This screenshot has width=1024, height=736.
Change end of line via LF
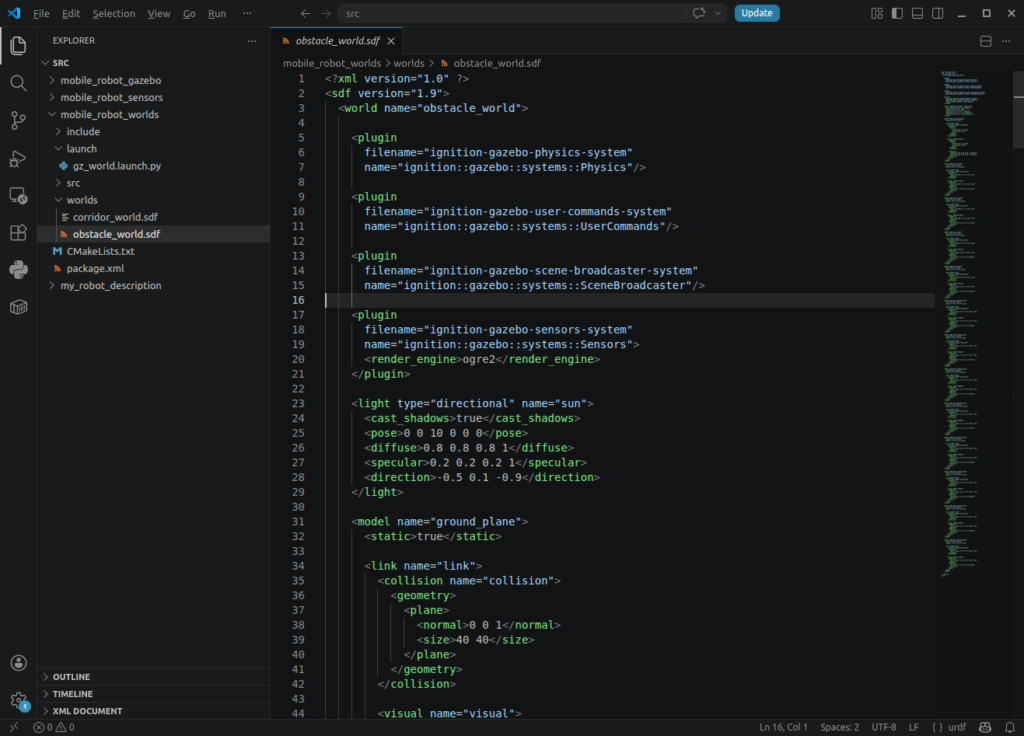pyautogui.click(x=914, y=727)
